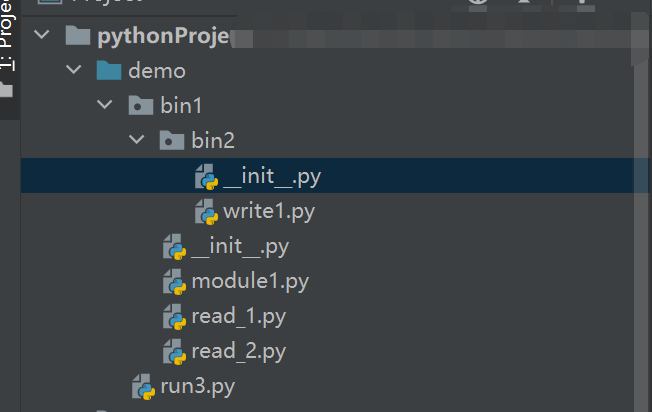
Task: Click the Python icon beside run3.py
Action: (143, 386)
